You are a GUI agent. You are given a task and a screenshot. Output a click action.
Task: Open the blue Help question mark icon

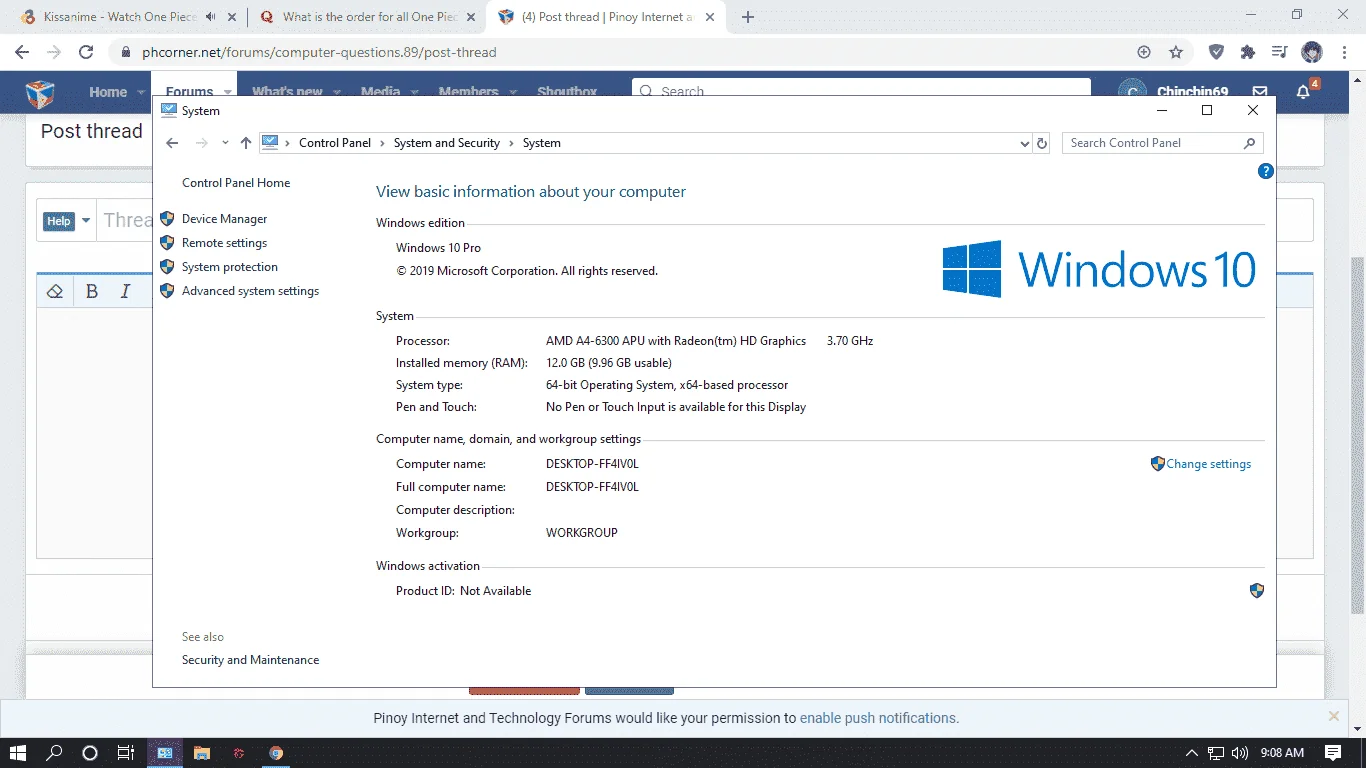(1265, 171)
